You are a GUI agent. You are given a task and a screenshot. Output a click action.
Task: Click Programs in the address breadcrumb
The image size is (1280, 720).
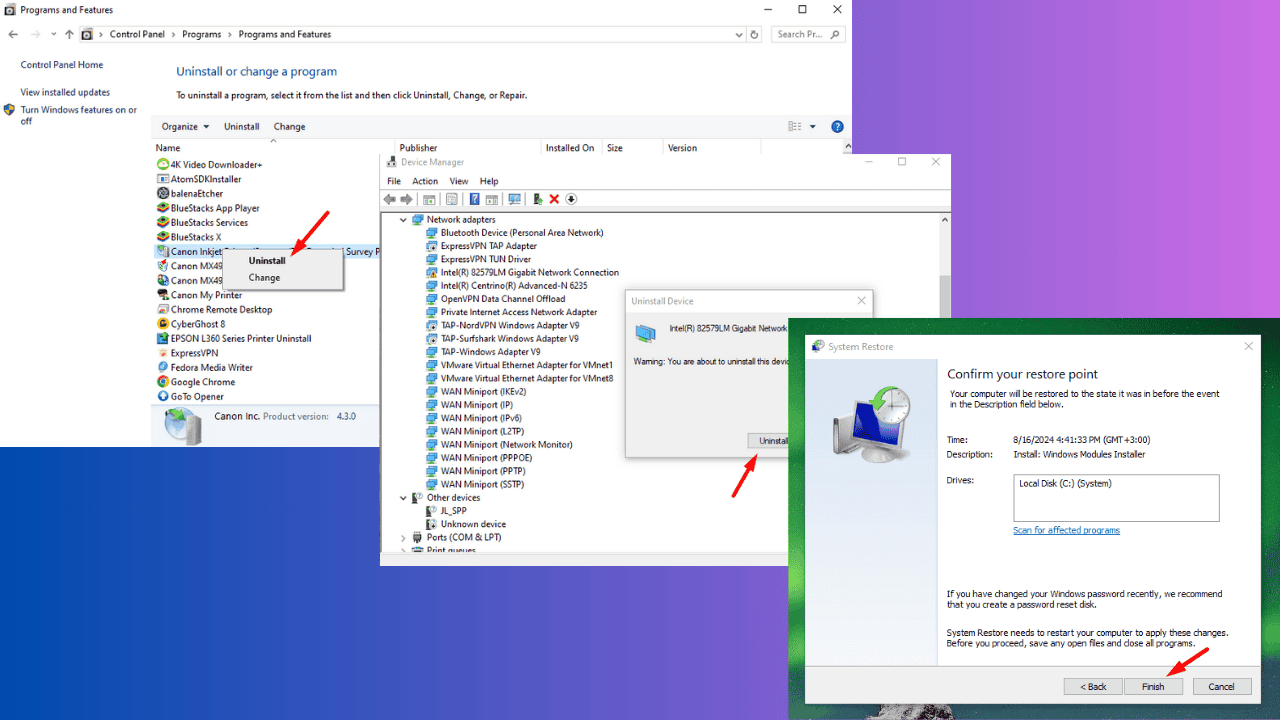(202, 34)
